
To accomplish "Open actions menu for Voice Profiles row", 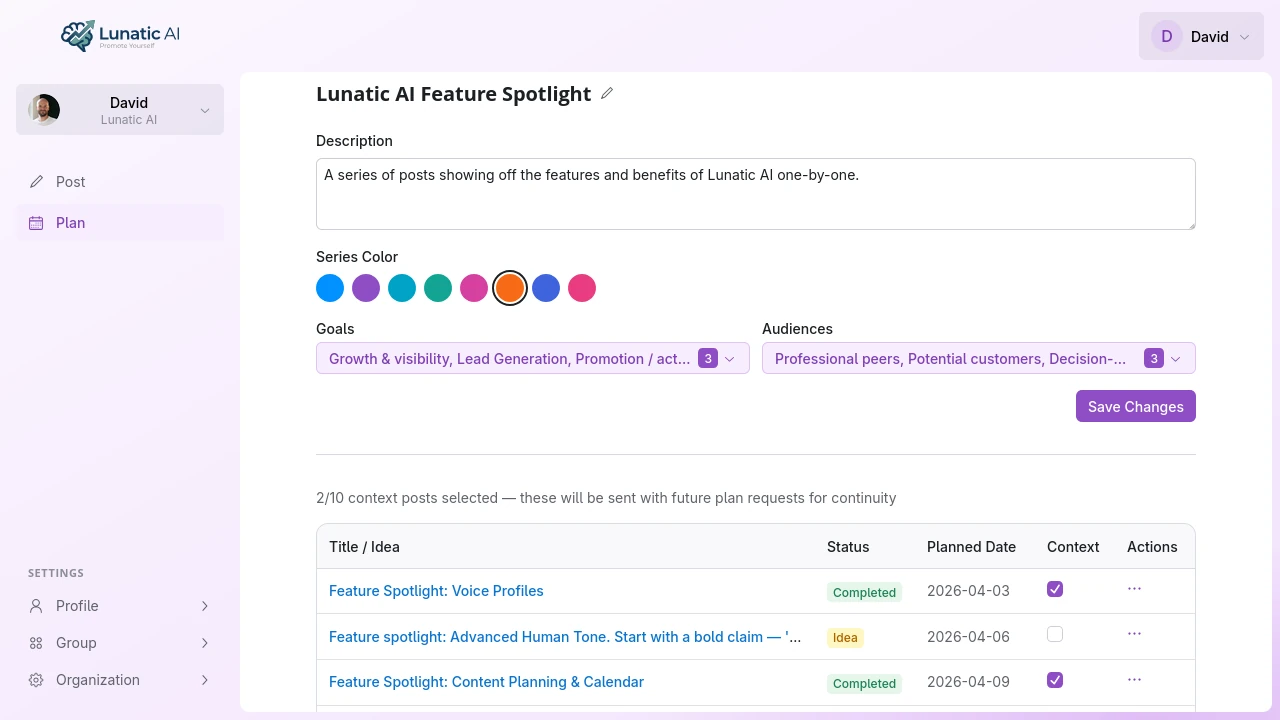I will (x=1134, y=589).
